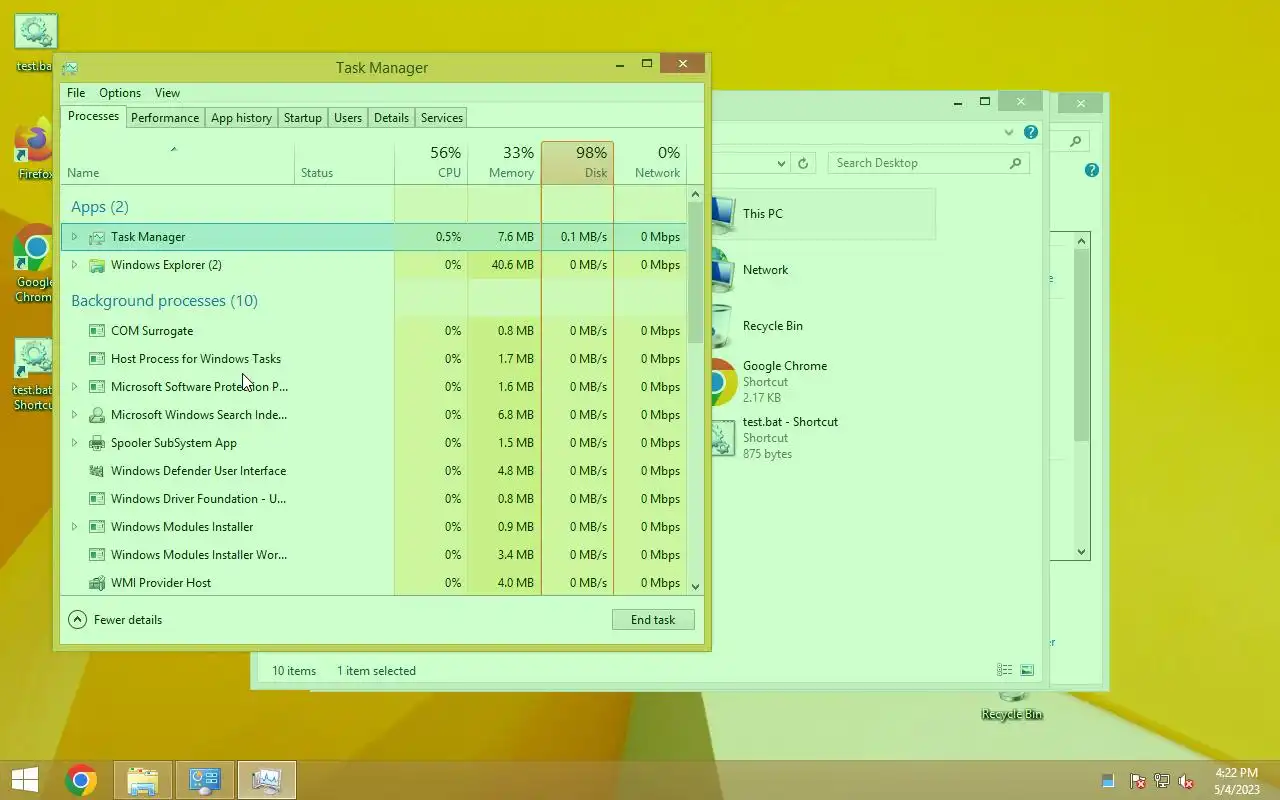Click Windows Defender User Interface icon
This screenshot has width=1280, height=800.
(97, 471)
